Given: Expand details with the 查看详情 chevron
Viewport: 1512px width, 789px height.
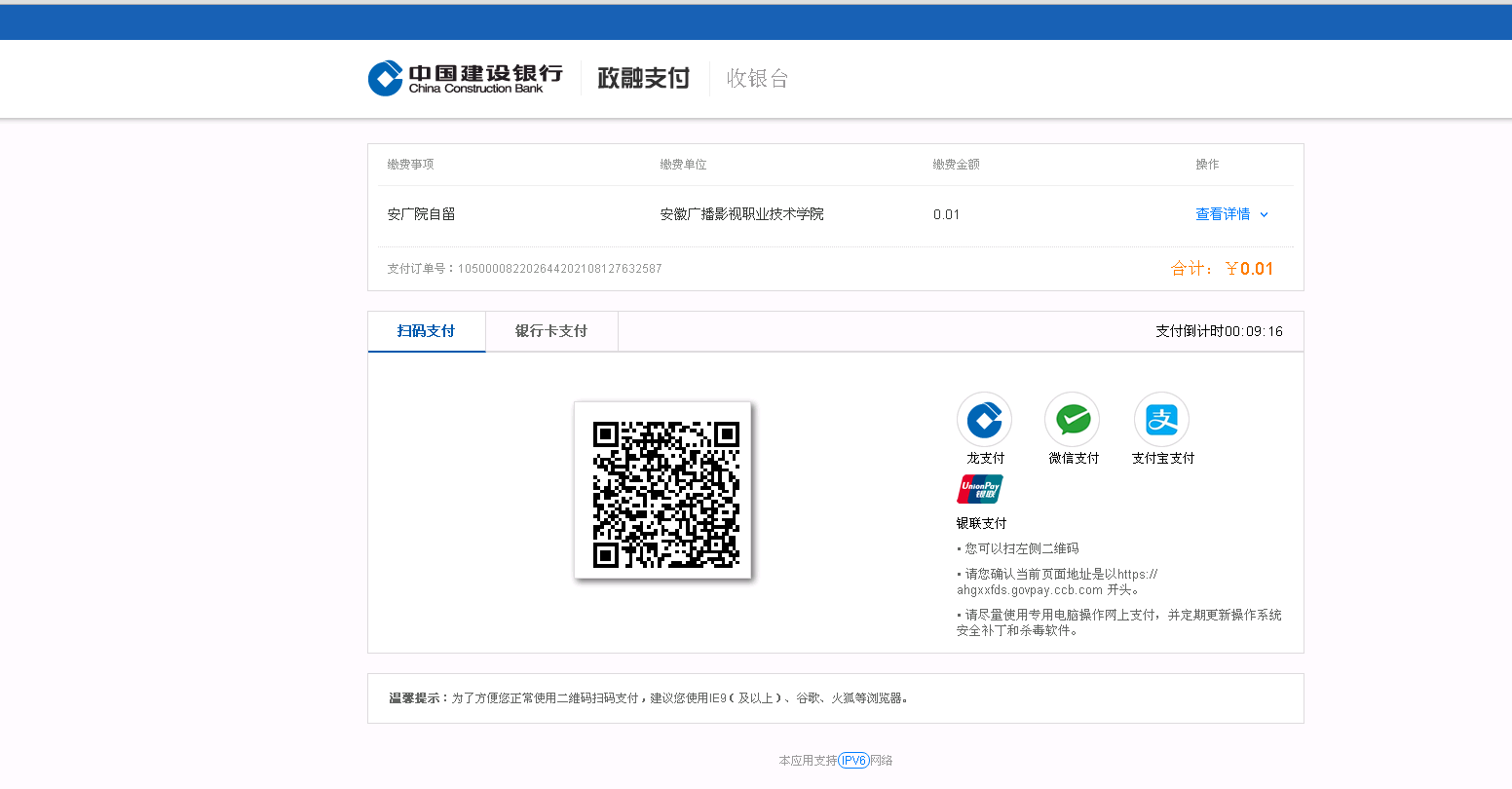Looking at the screenshot, I should [x=1265, y=215].
